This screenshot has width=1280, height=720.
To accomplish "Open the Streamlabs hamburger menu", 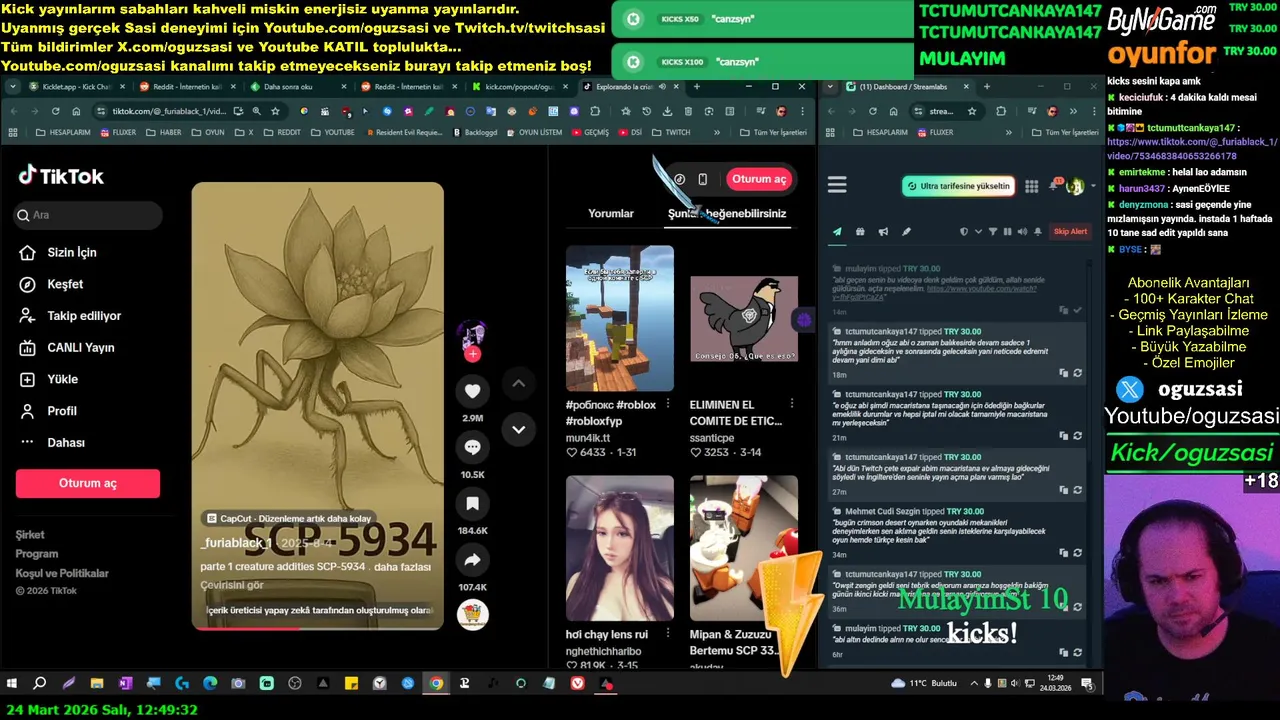I will 837,184.
